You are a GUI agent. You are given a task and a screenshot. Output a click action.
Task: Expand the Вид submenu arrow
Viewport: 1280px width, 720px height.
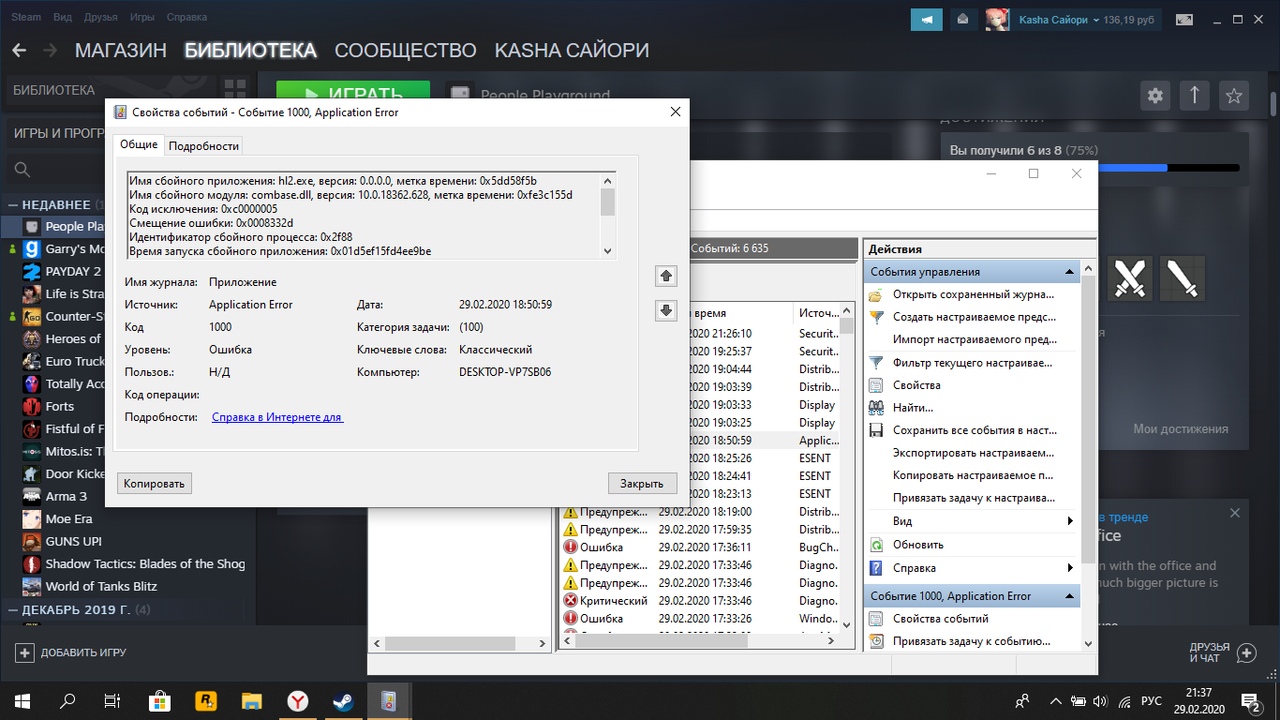pos(1069,521)
